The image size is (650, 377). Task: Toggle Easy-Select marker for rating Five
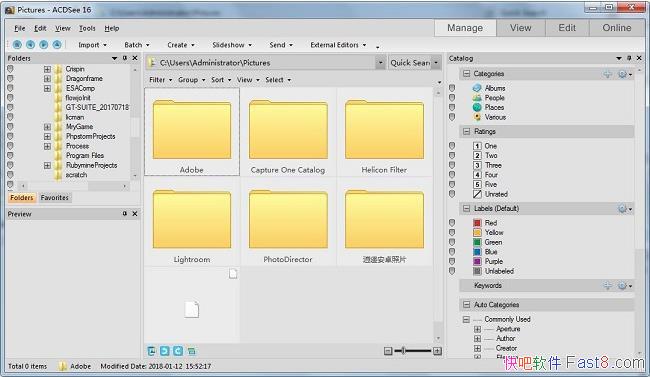[452, 184]
